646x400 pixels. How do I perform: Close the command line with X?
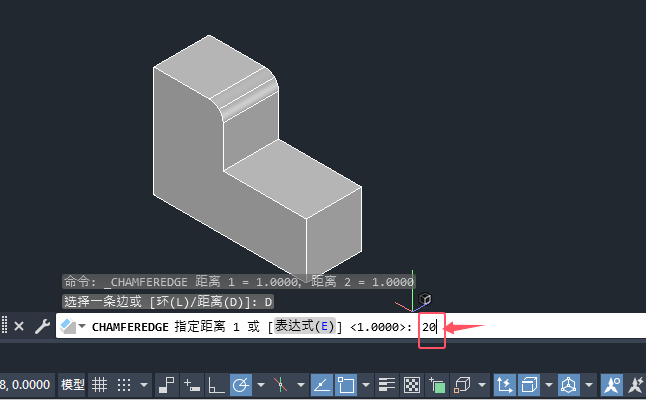pyautogui.click(x=19, y=326)
